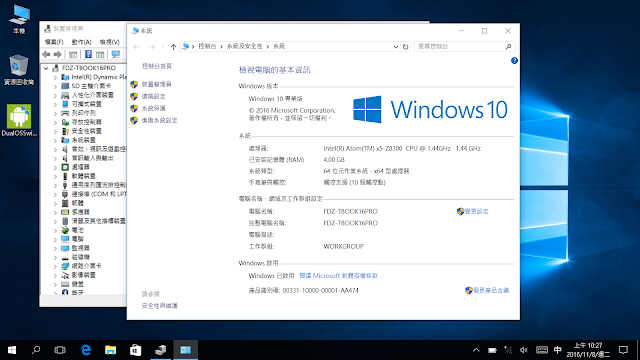Open Windows Start menu

[12, 350]
